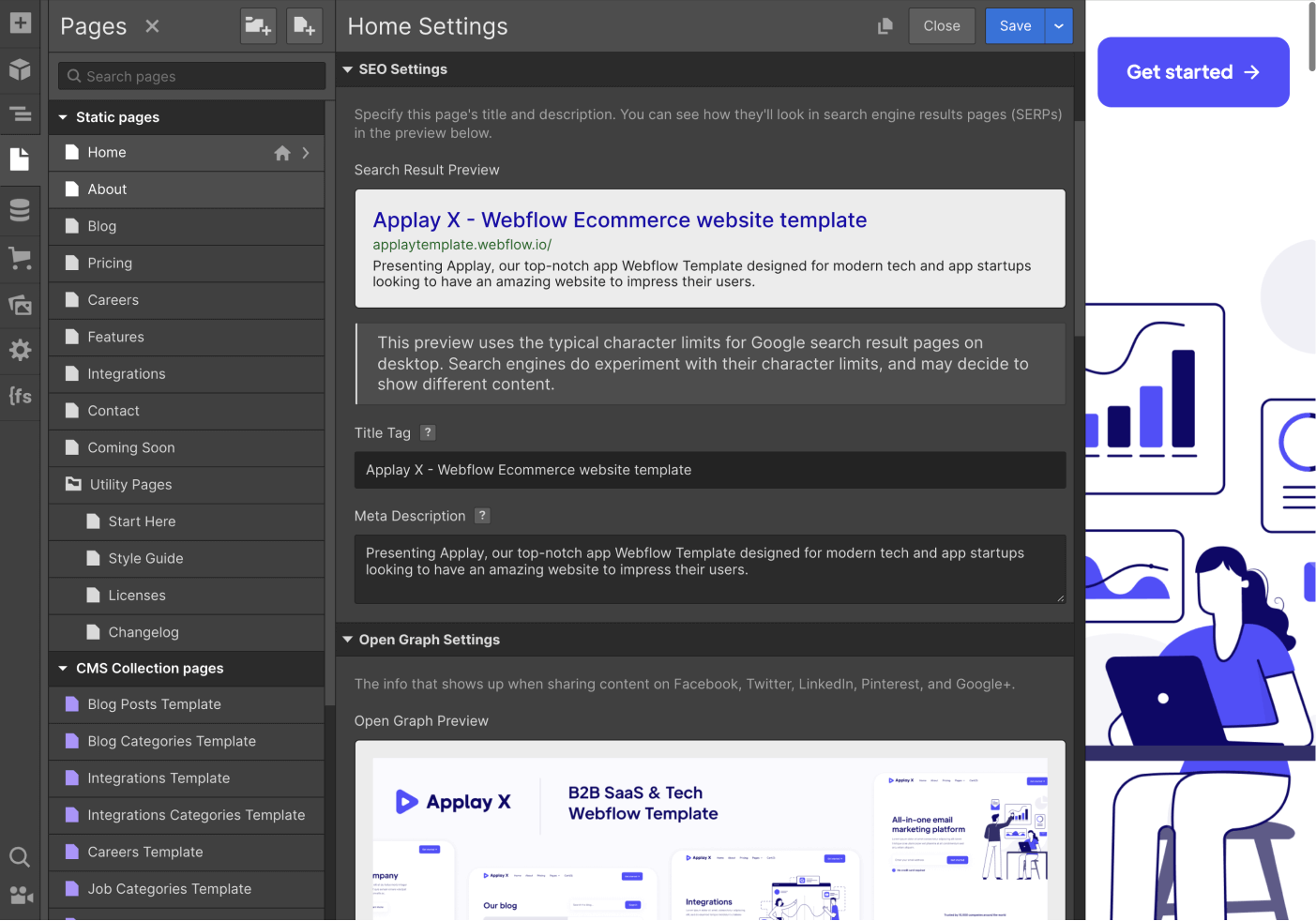Focus the Search pages field
This screenshot has width=1316, height=921.
click(x=192, y=76)
